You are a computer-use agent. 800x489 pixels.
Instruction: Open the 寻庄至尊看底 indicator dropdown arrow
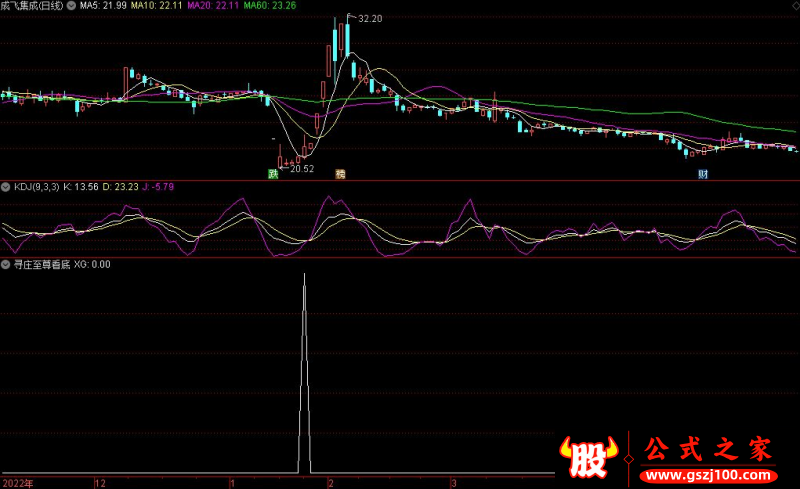coord(5,265)
